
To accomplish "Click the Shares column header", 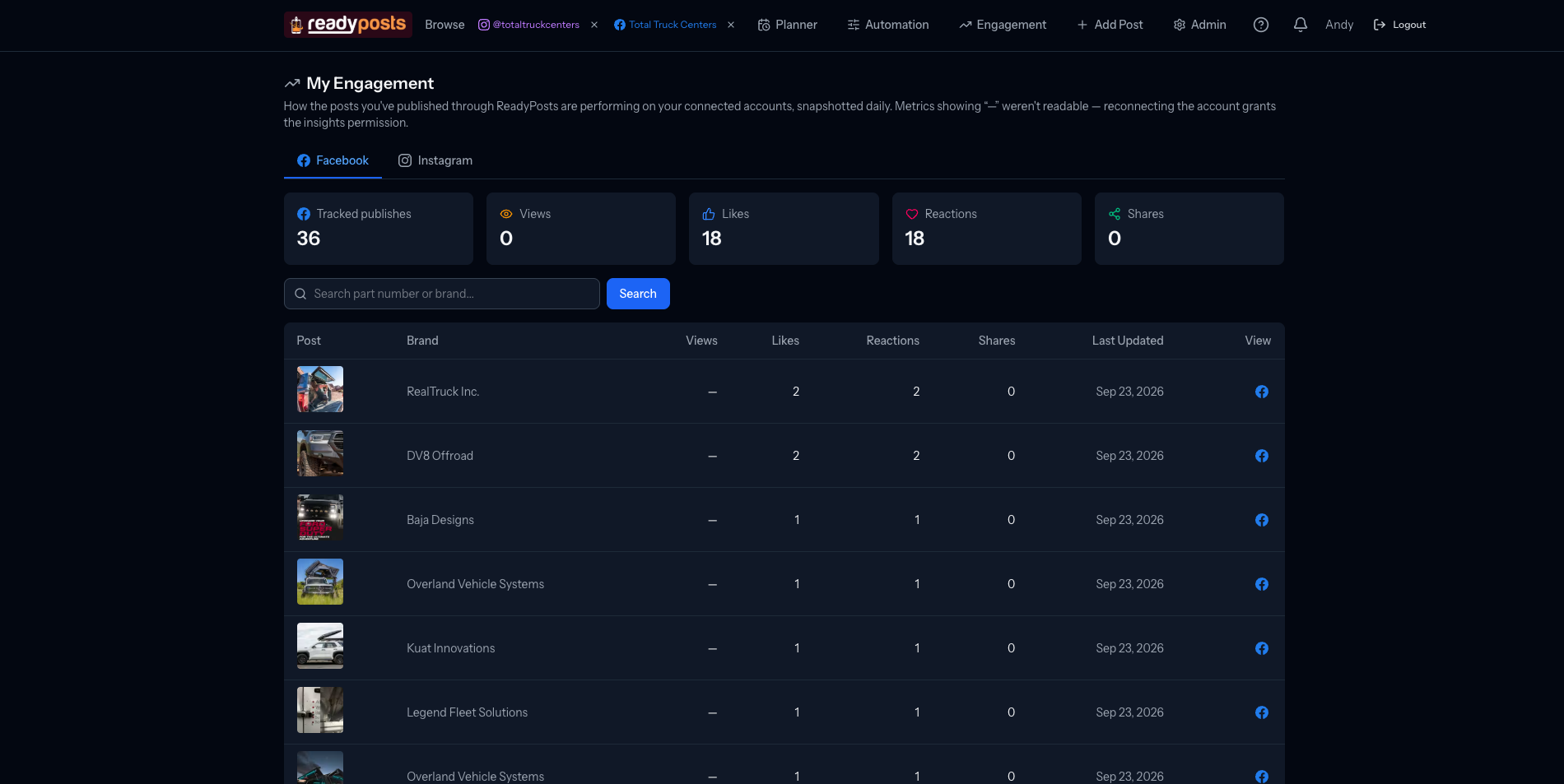I will [996, 341].
